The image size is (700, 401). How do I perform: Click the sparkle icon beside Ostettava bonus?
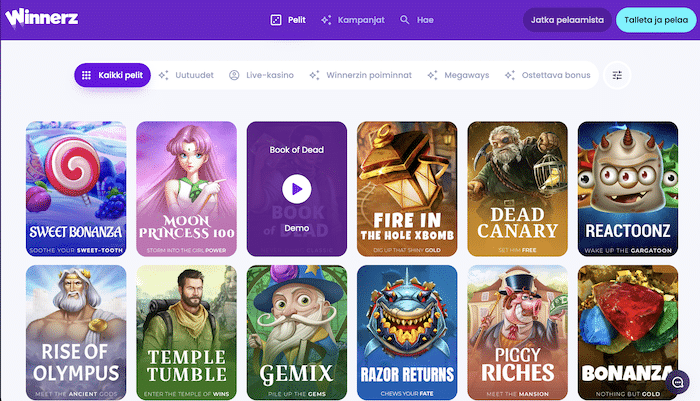click(510, 75)
